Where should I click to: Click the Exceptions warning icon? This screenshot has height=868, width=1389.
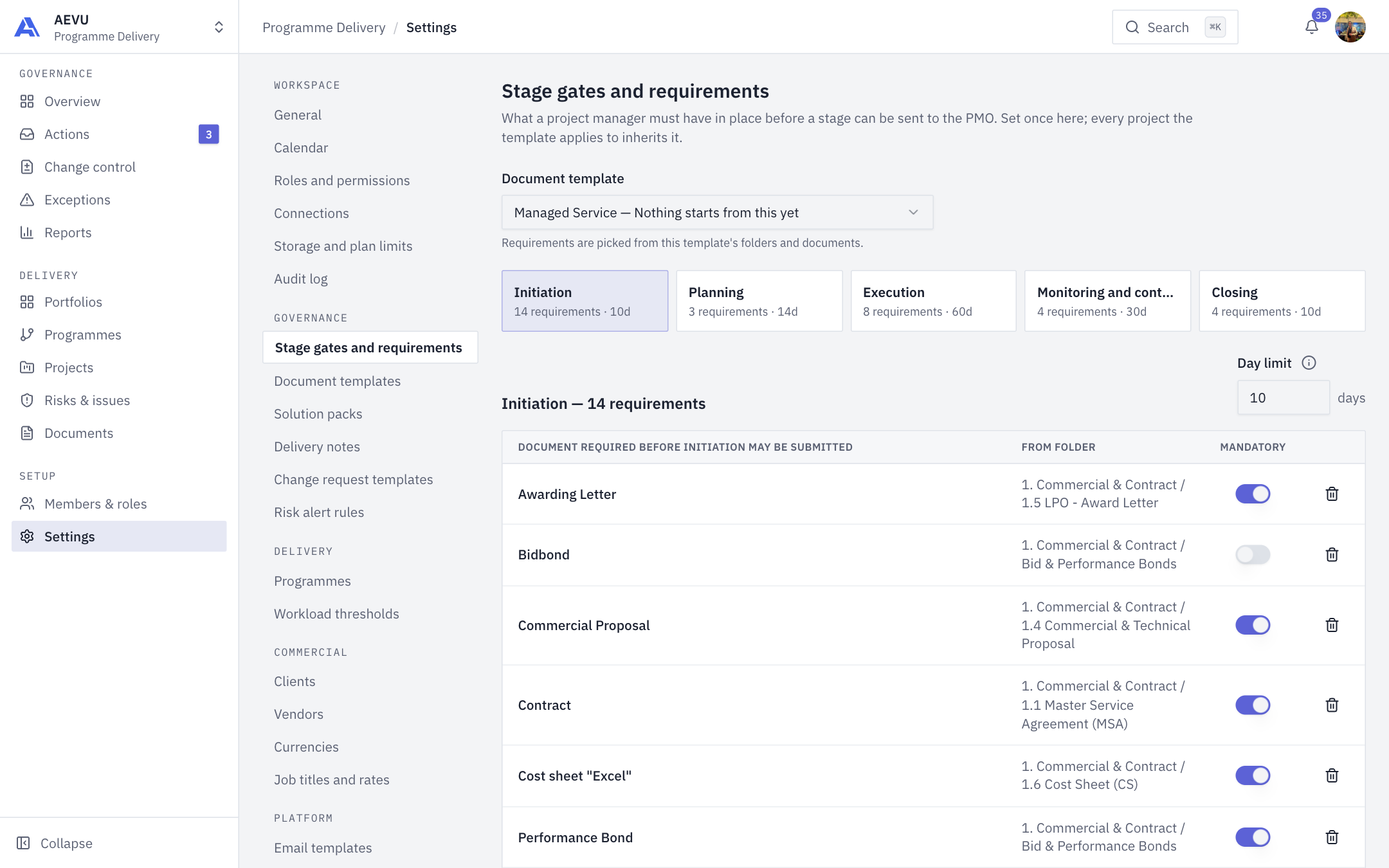click(x=27, y=199)
